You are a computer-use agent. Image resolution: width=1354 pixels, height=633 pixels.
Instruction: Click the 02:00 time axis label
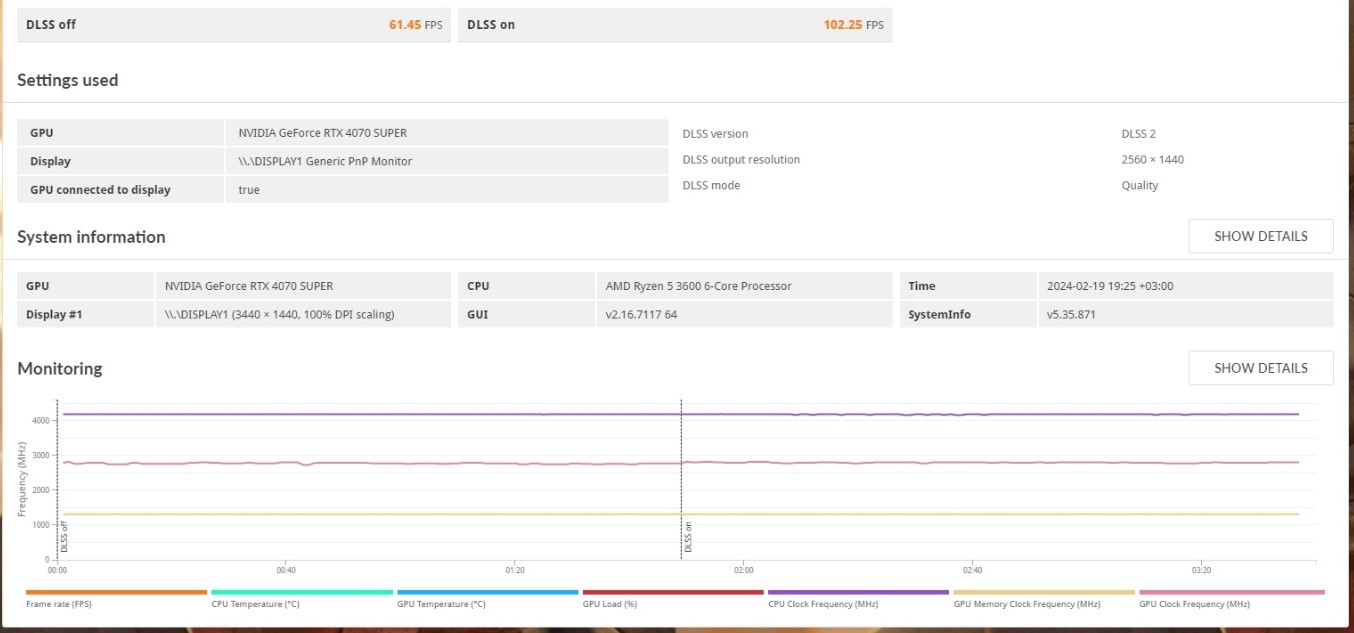[x=743, y=570]
